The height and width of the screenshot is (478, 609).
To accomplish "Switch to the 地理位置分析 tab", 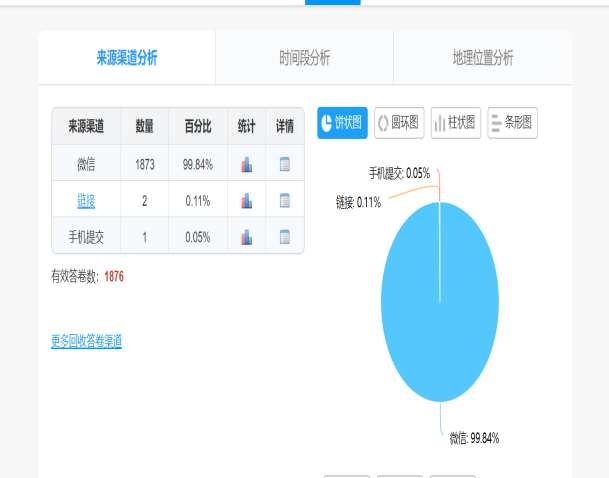I will (482, 58).
